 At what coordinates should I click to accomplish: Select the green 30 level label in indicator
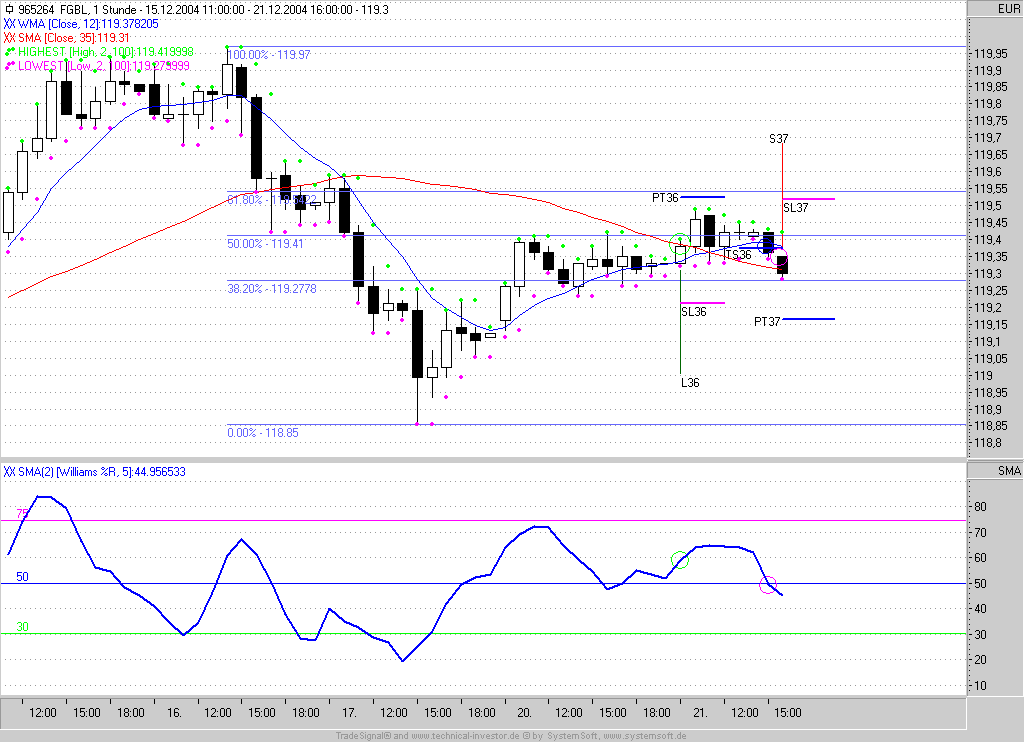(x=22, y=626)
